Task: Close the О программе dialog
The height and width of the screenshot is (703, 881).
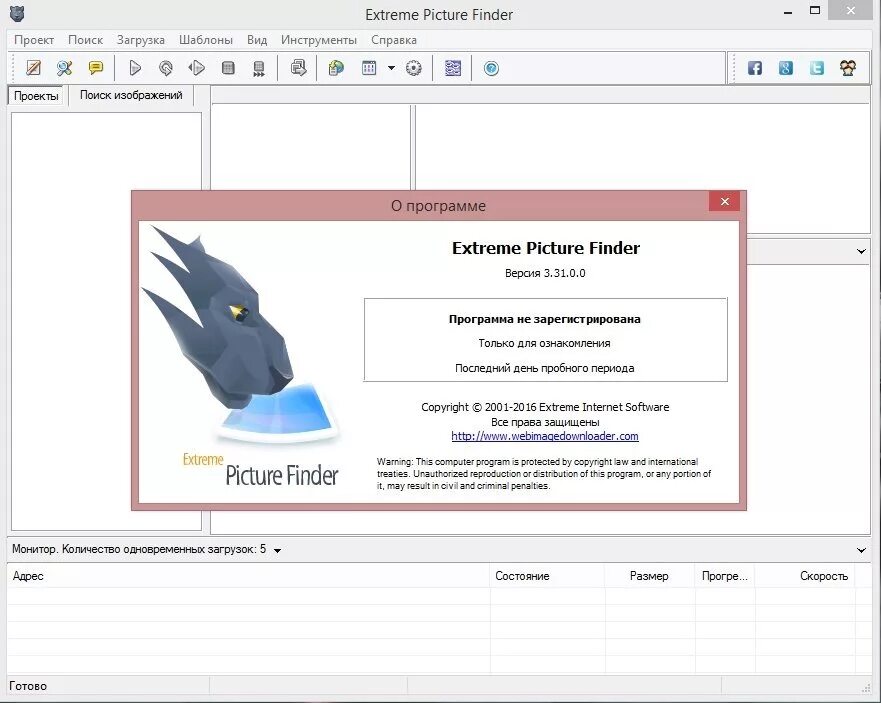Action: (x=724, y=201)
